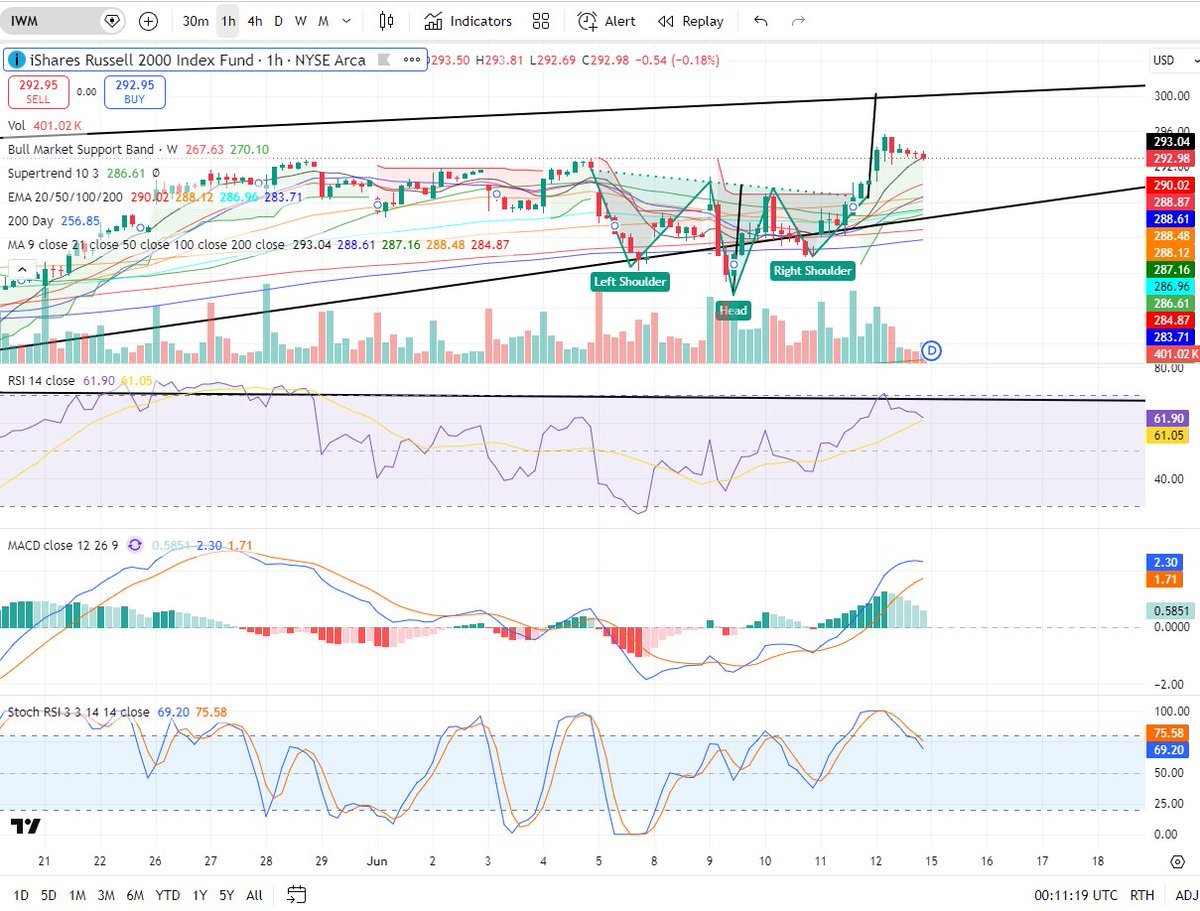This screenshot has height=911, width=1200.
Task: Click the Left Shoulder label
Action: coord(630,281)
